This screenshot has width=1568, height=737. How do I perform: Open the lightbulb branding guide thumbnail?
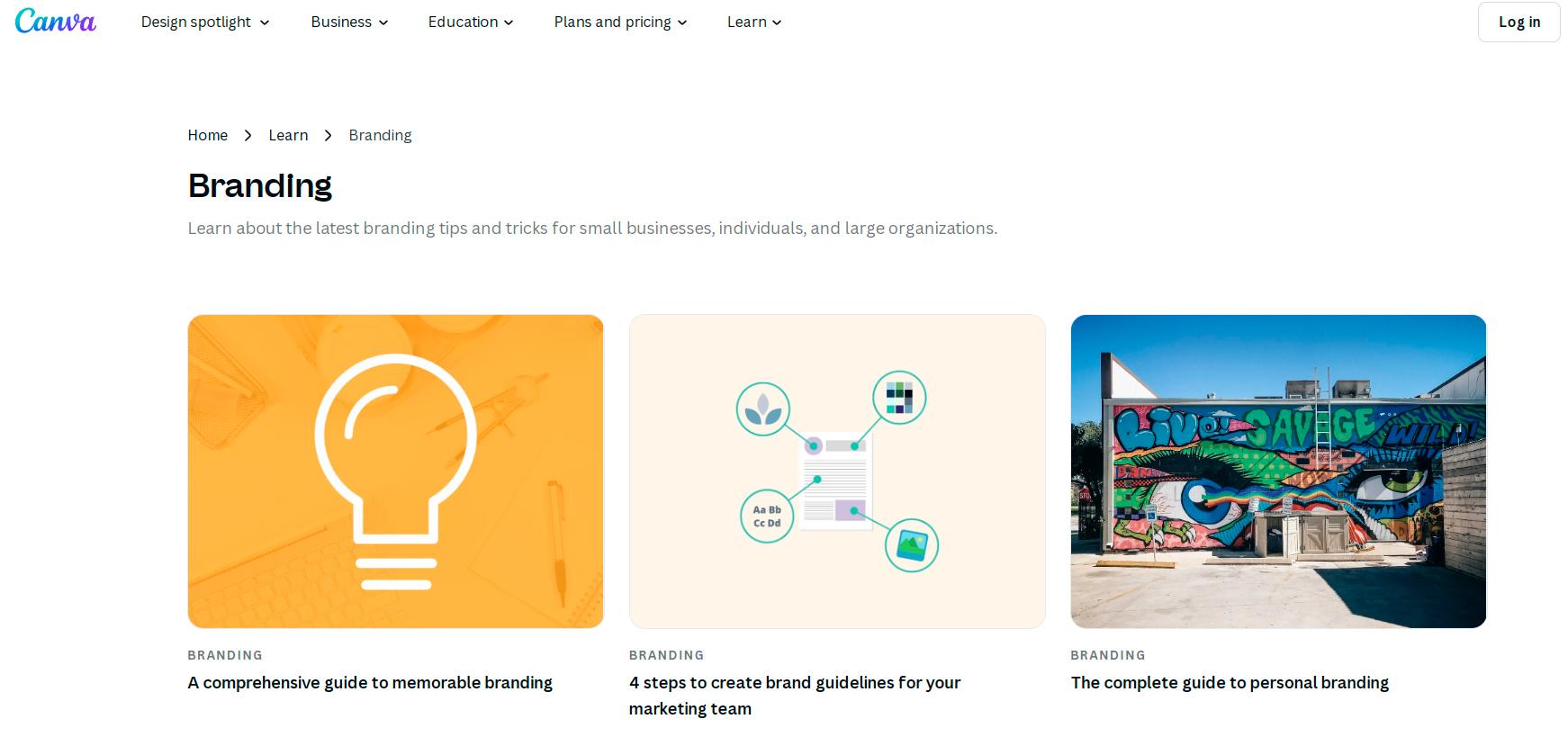[396, 472]
